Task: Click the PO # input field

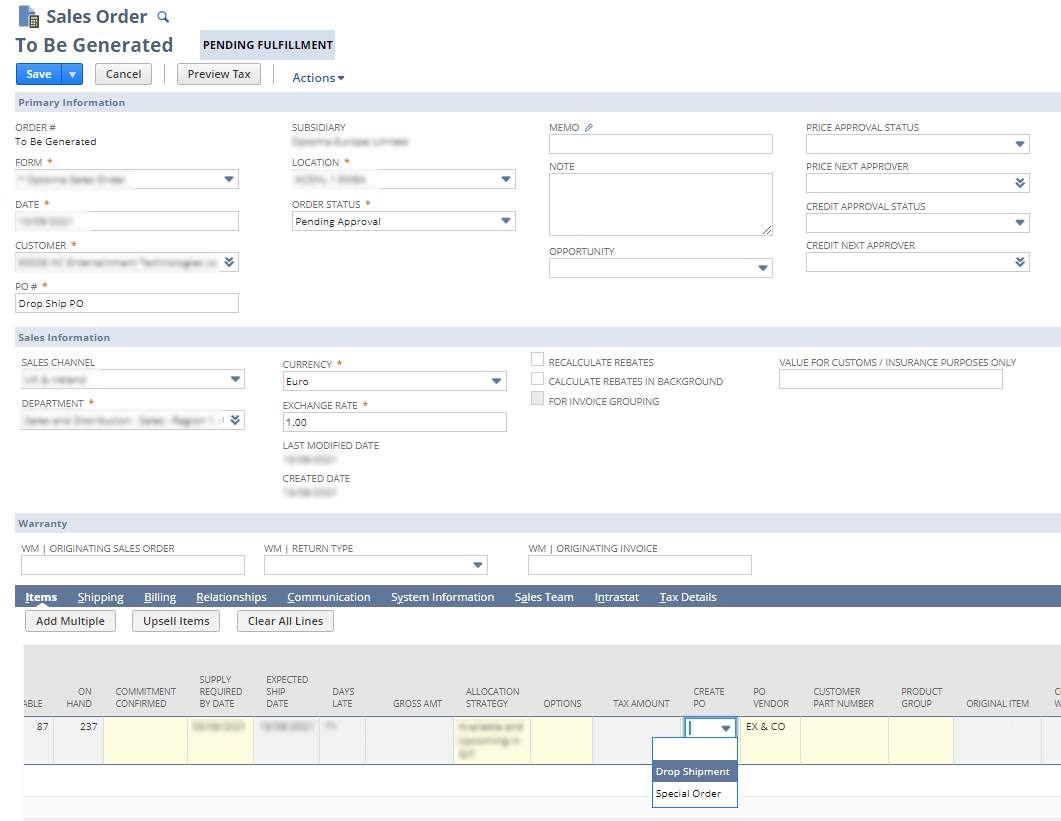Action: pos(127,303)
